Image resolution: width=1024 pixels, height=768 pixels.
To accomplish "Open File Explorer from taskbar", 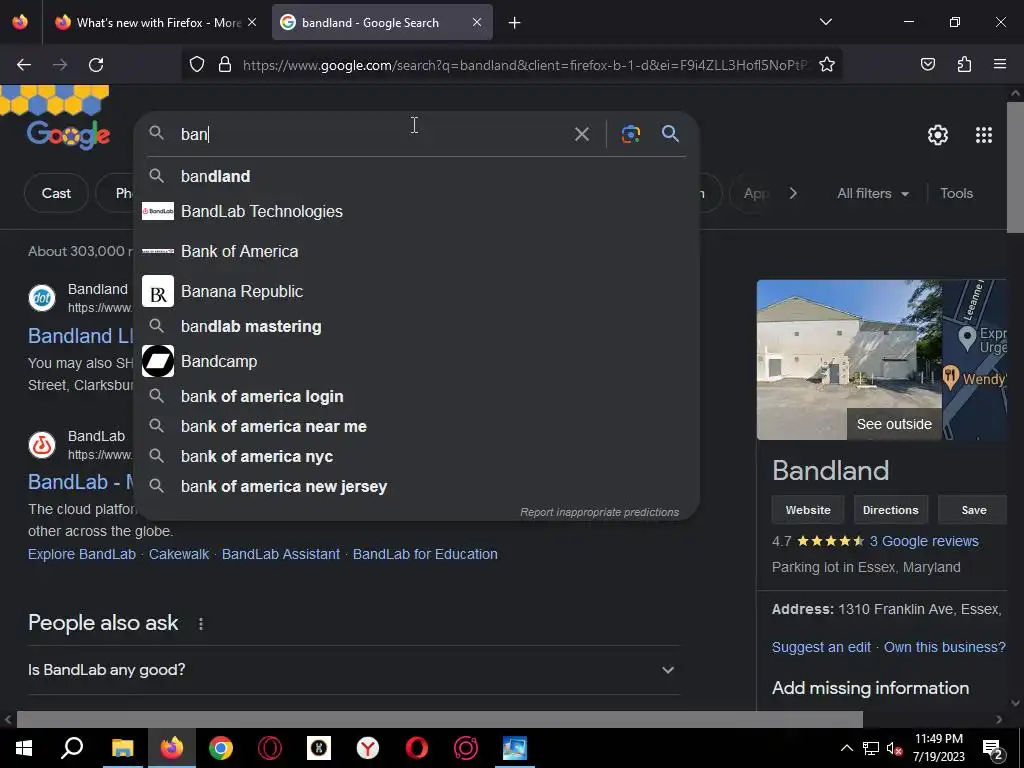I will 122,748.
